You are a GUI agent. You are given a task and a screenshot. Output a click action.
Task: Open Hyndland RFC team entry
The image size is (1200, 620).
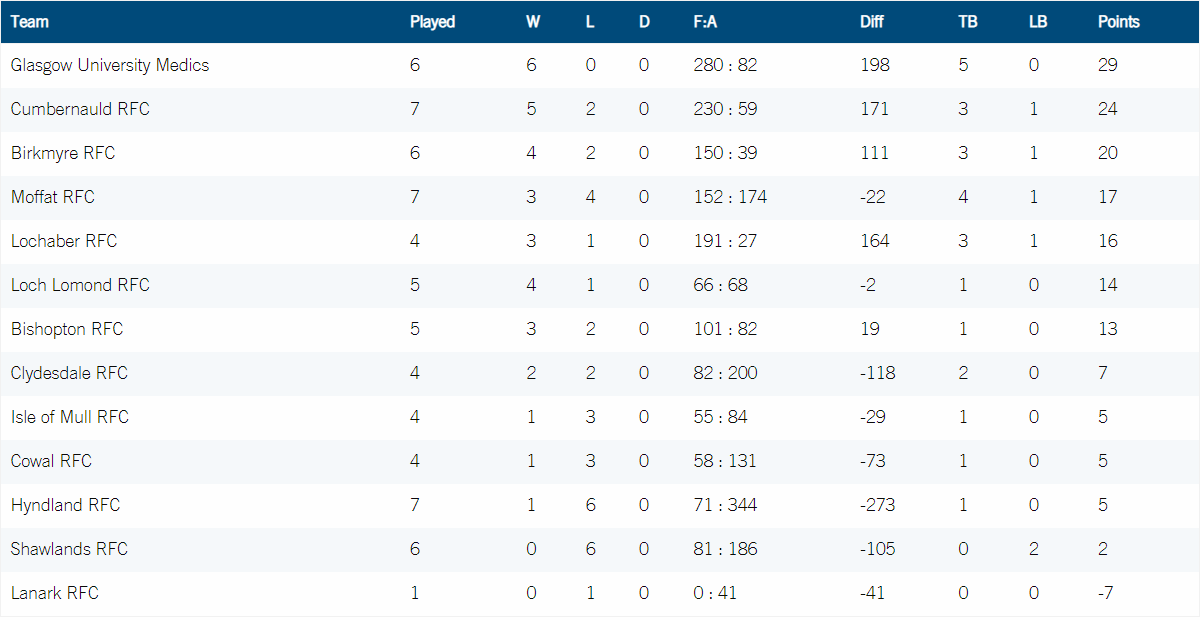[x=65, y=505]
